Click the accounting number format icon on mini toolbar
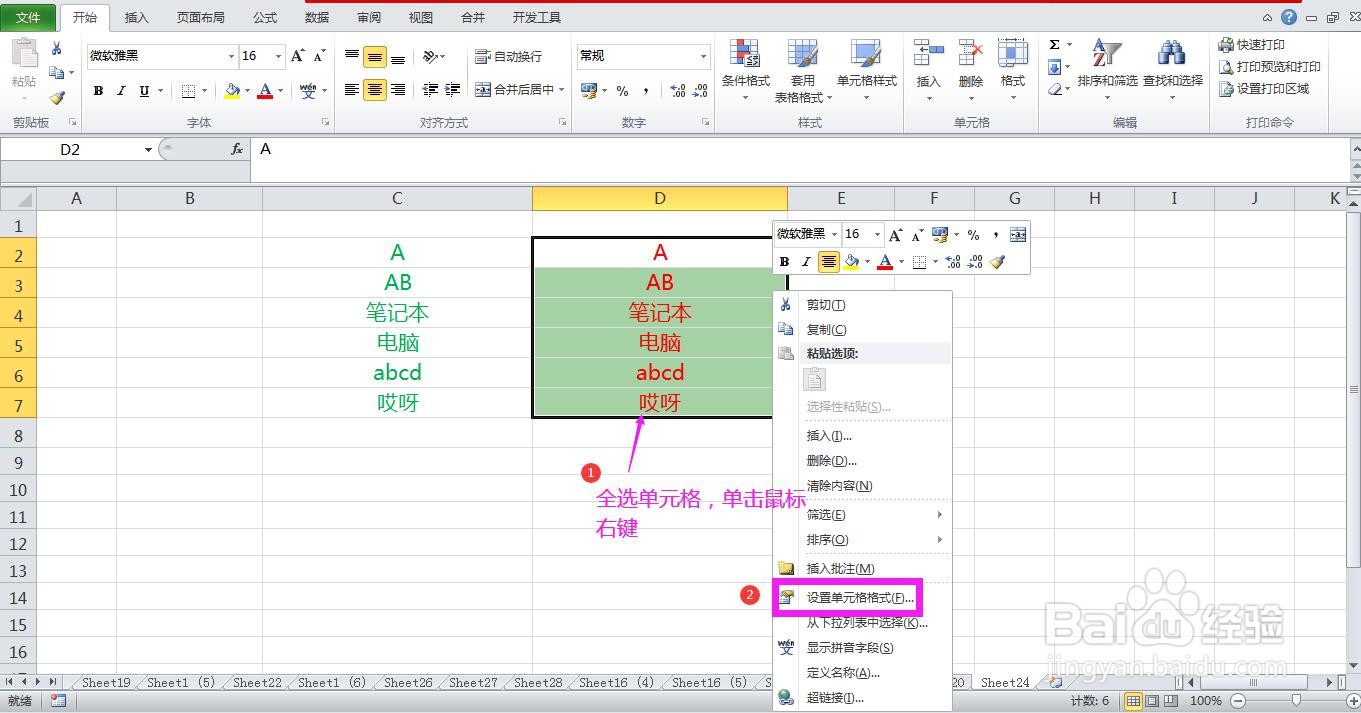The height and width of the screenshot is (713, 1361). coord(939,234)
